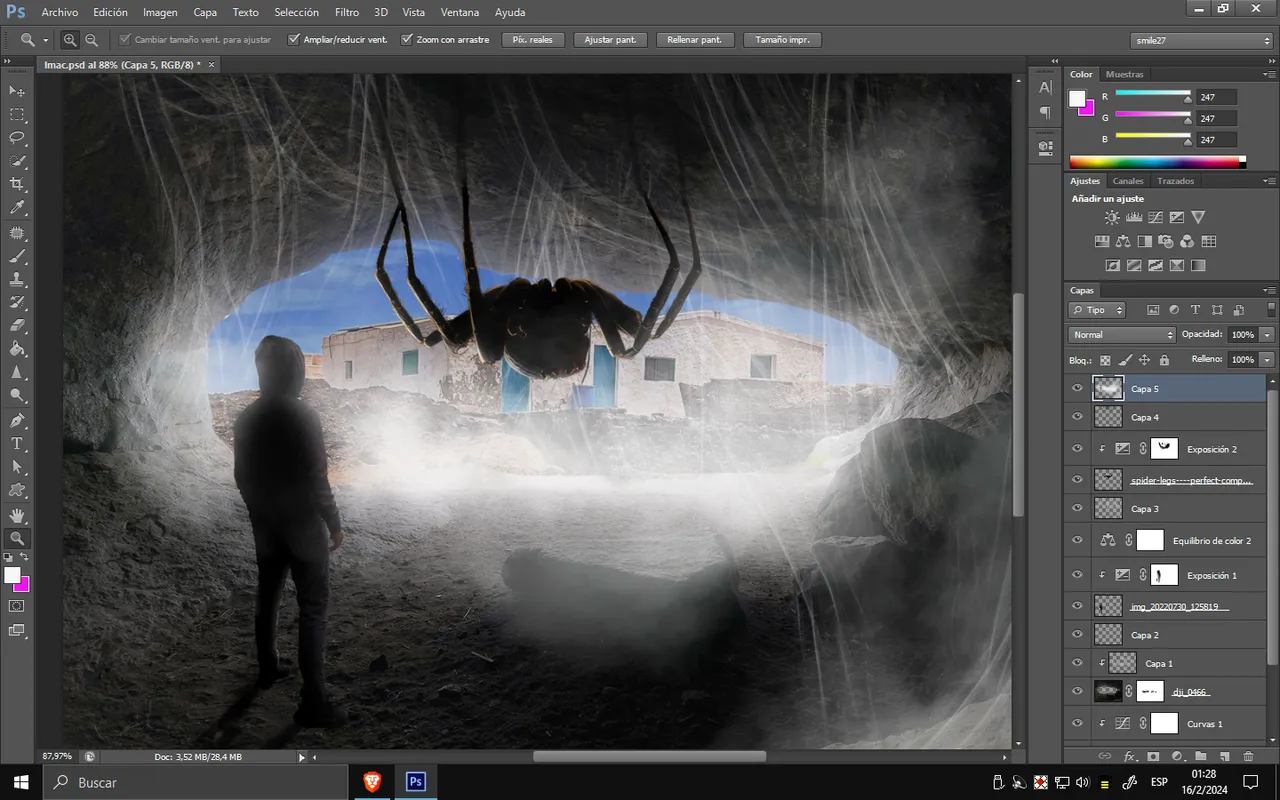The width and height of the screenshot is (1280, 800).
Task: Select the Brush tool
Action: 17,256
